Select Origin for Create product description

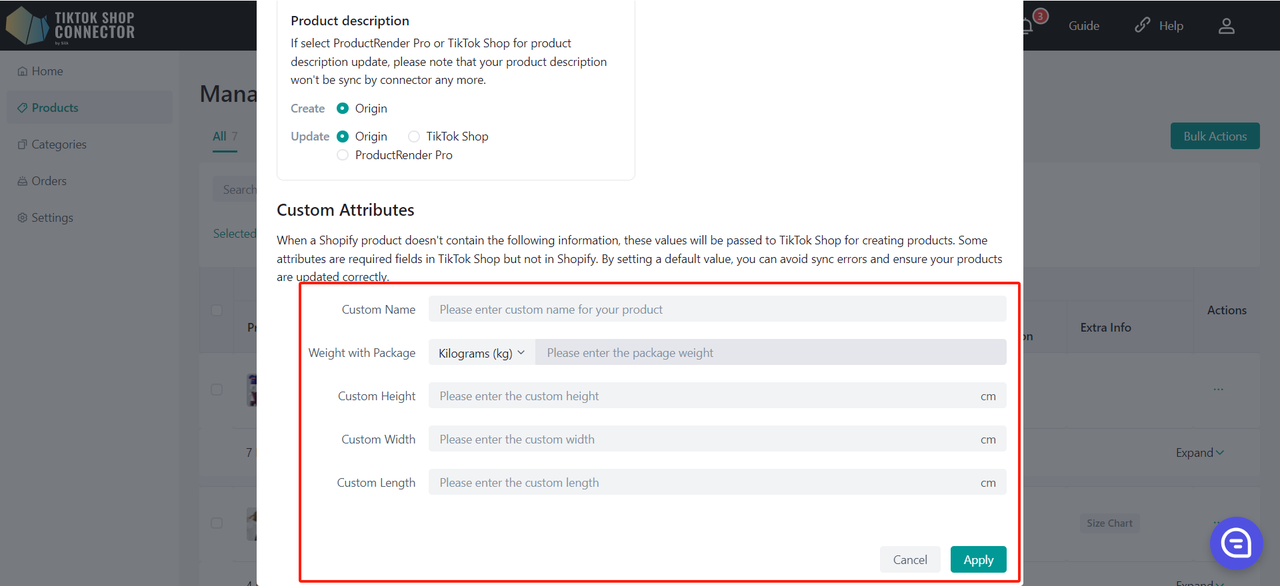click(x=343, y=108)
